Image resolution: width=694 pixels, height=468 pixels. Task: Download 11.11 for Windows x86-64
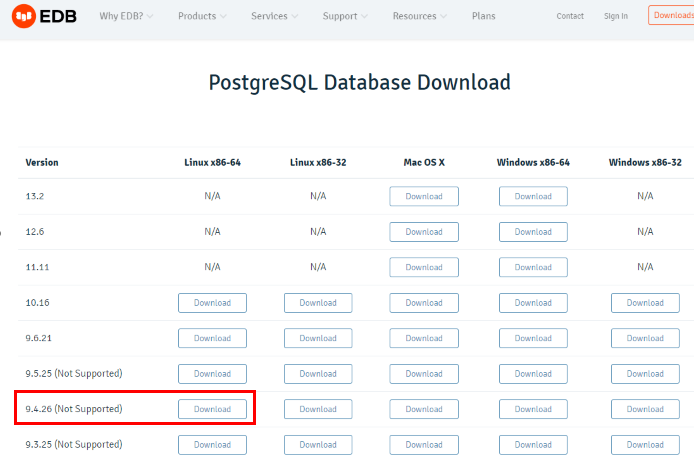(x=533, y=267)
